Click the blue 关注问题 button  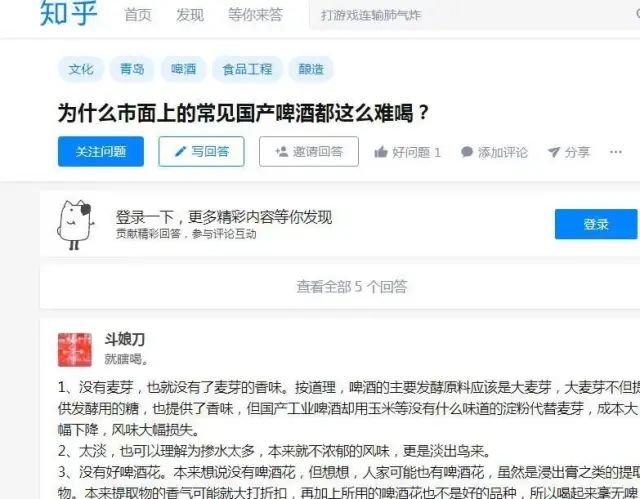tap(101, 151)
